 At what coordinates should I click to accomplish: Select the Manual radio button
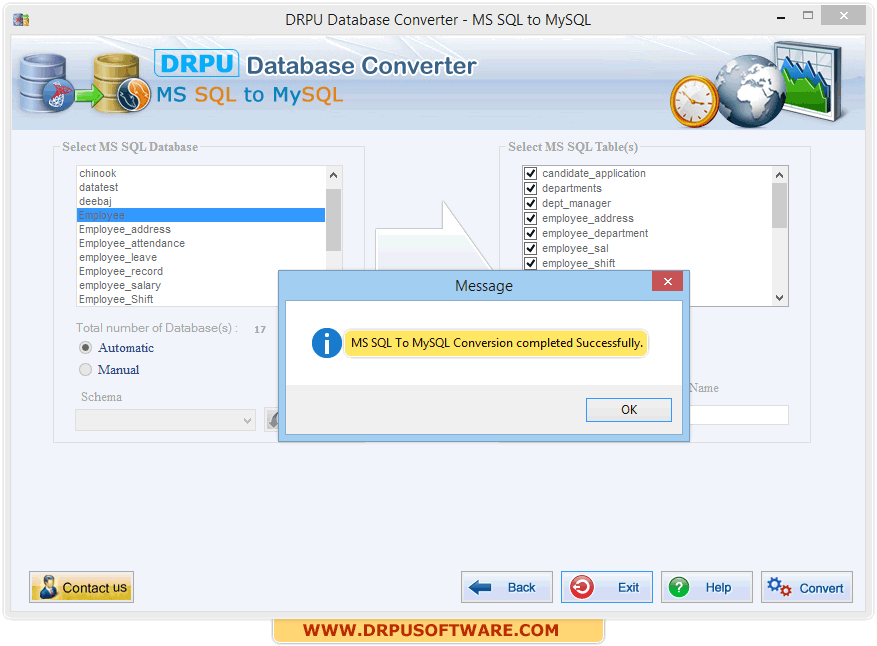(x=85, y=370)
